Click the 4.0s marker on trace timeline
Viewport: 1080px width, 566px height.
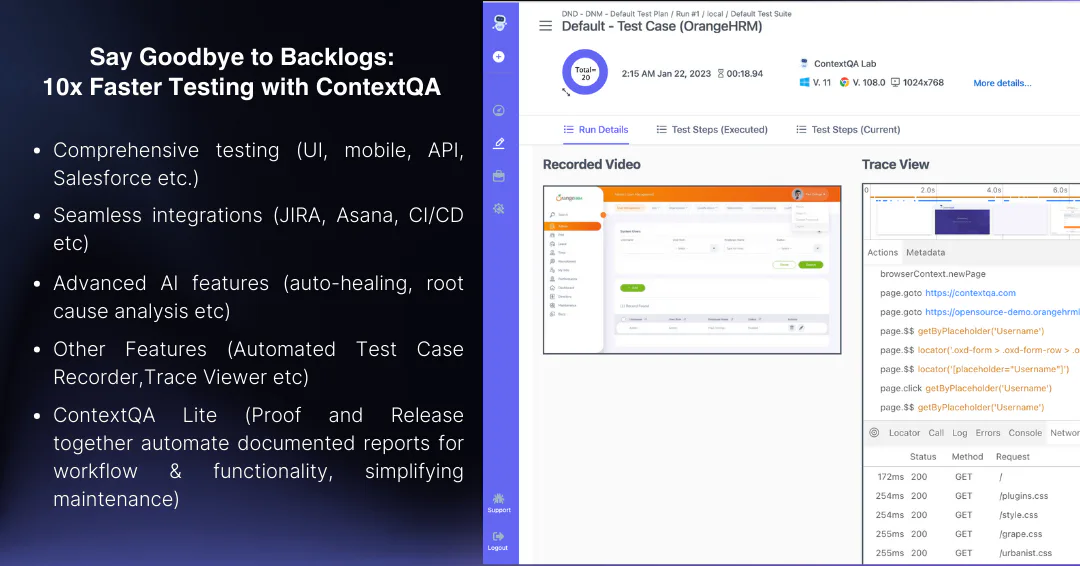(x=994, y=190)
